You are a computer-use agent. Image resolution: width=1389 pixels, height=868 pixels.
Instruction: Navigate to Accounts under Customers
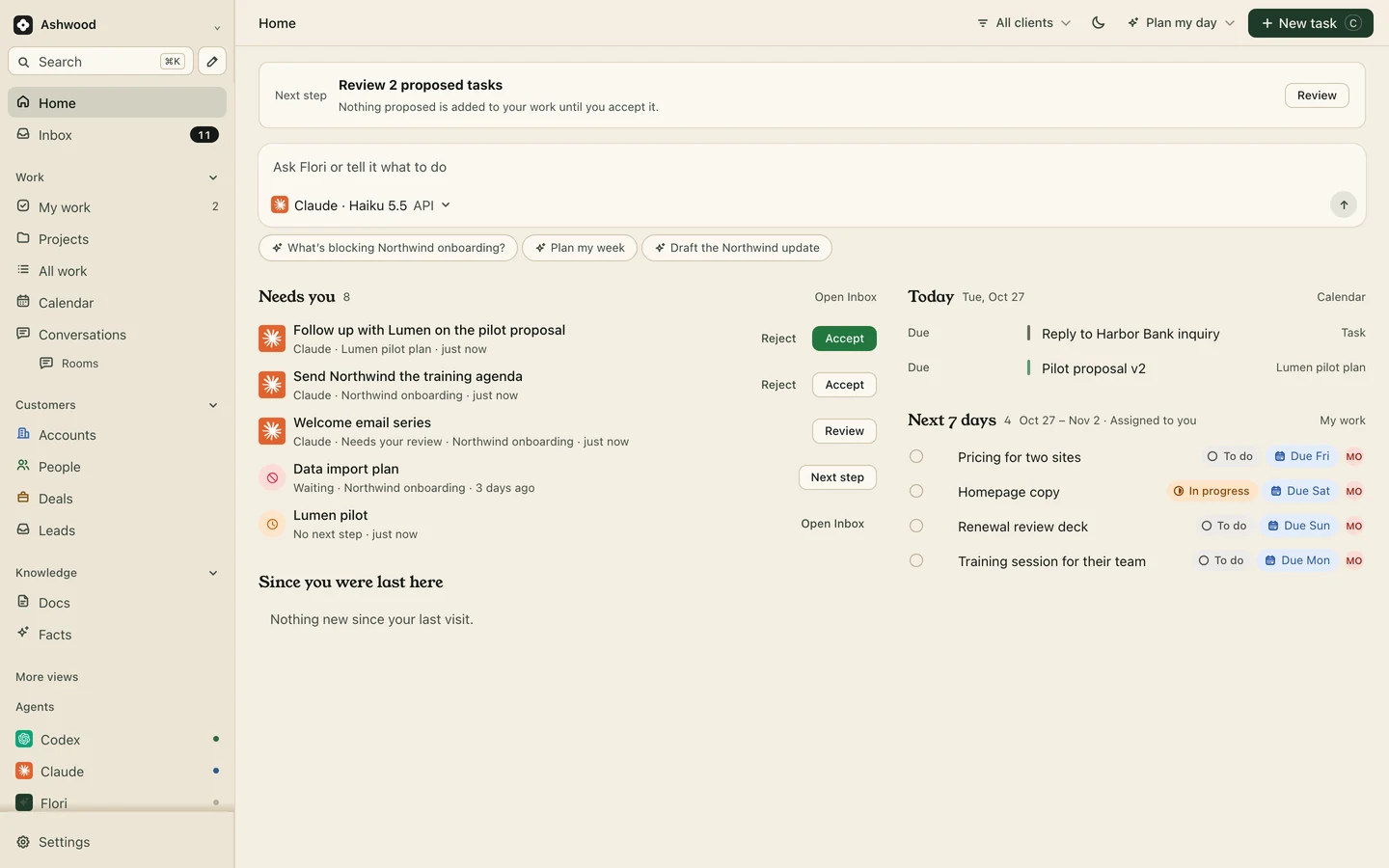[117, 435]
